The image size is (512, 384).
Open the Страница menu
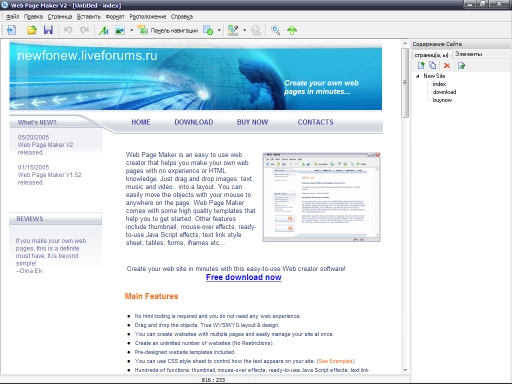pyautogui.click(x=60, y=16)
